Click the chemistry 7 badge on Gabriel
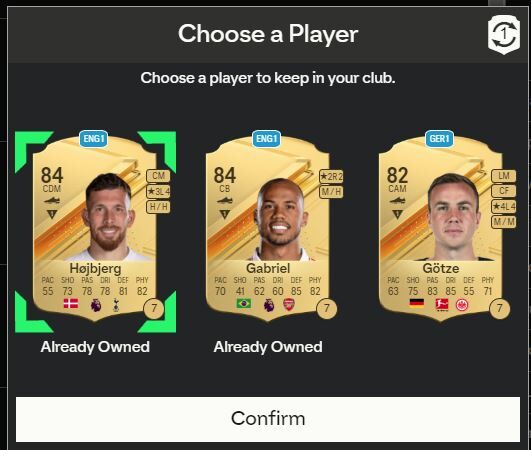The height and width of the screenshot is (450, 531). (x=326, y=308)
